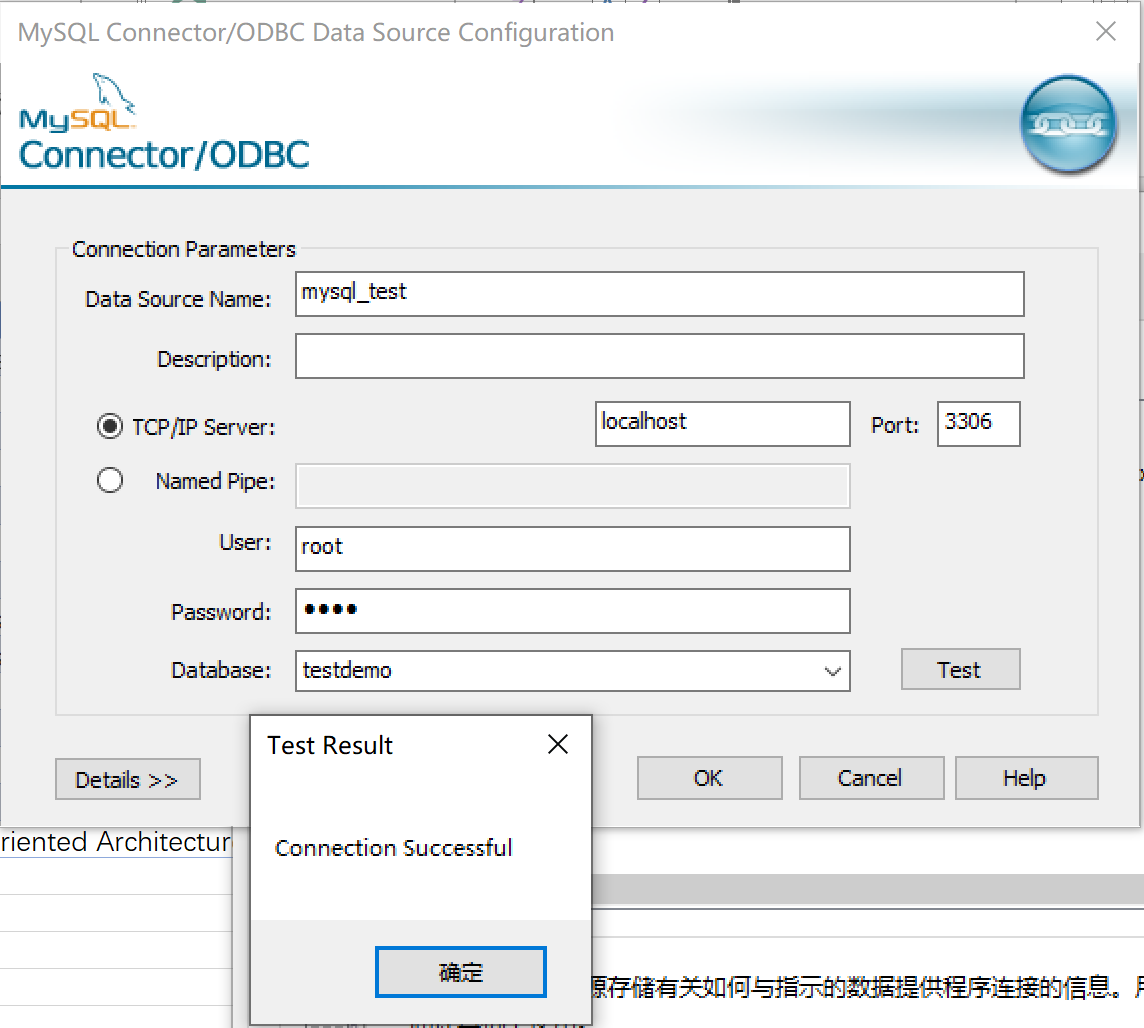
Task: Click the Named Pipe text field
Action: pos(573,486)
